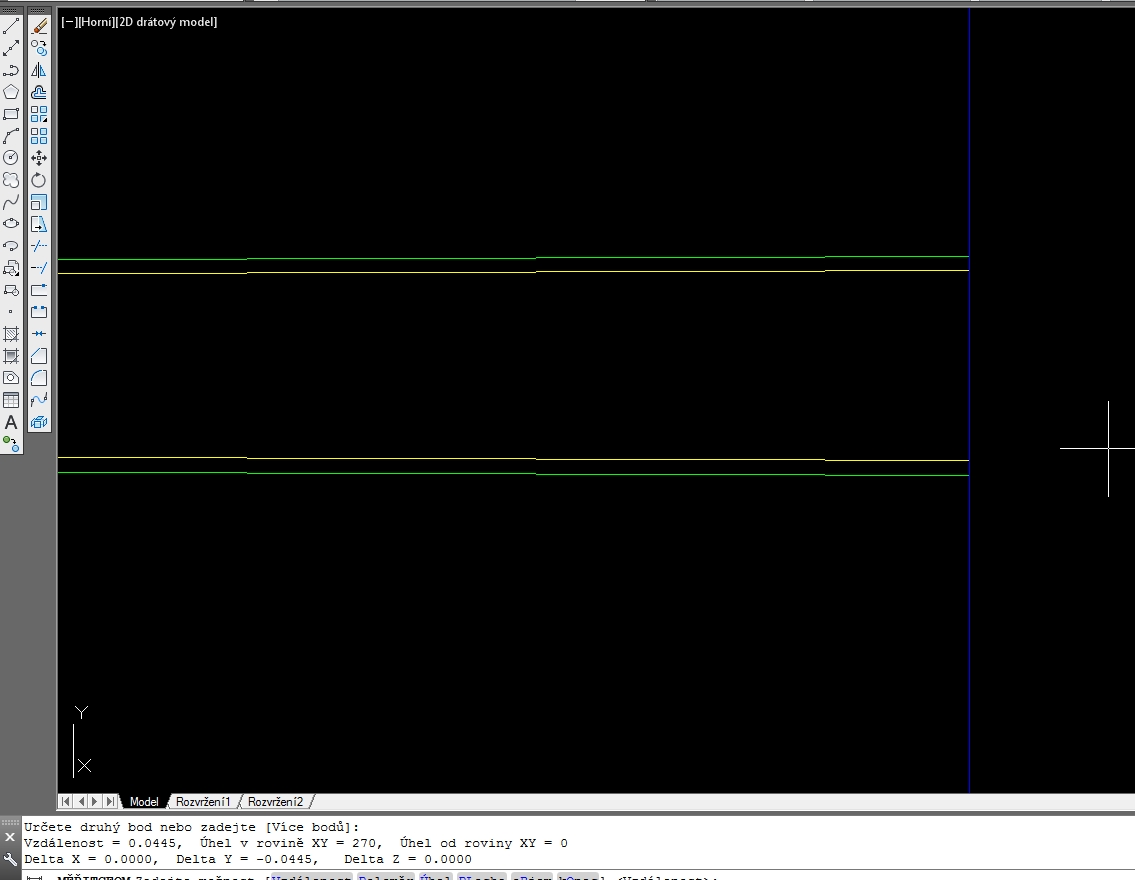This screenshot has width=1135, height=880.
Task: Activate the Extend tool
Action: 39,268
